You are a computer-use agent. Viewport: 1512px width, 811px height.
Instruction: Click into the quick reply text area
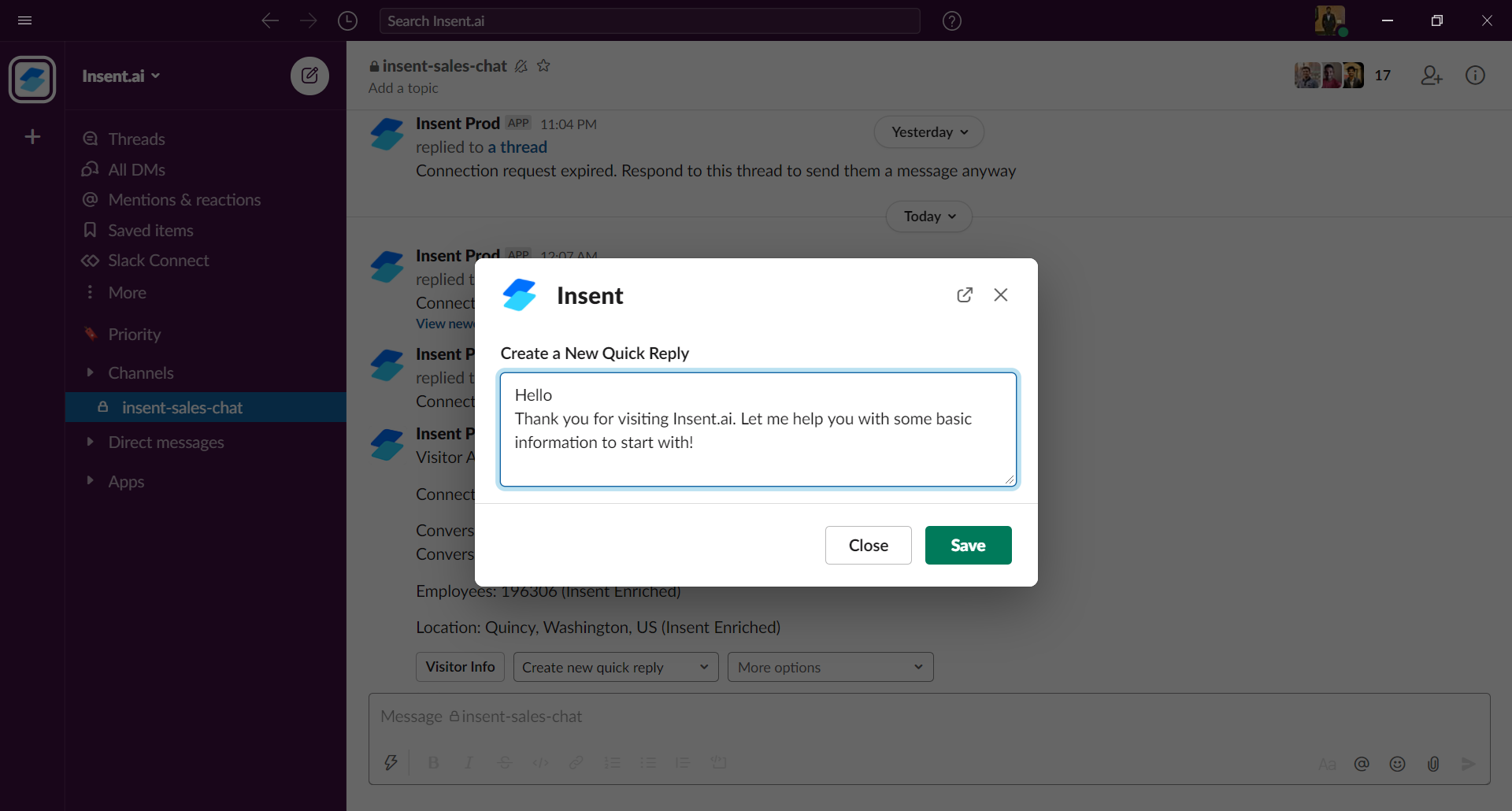point(758,429)
